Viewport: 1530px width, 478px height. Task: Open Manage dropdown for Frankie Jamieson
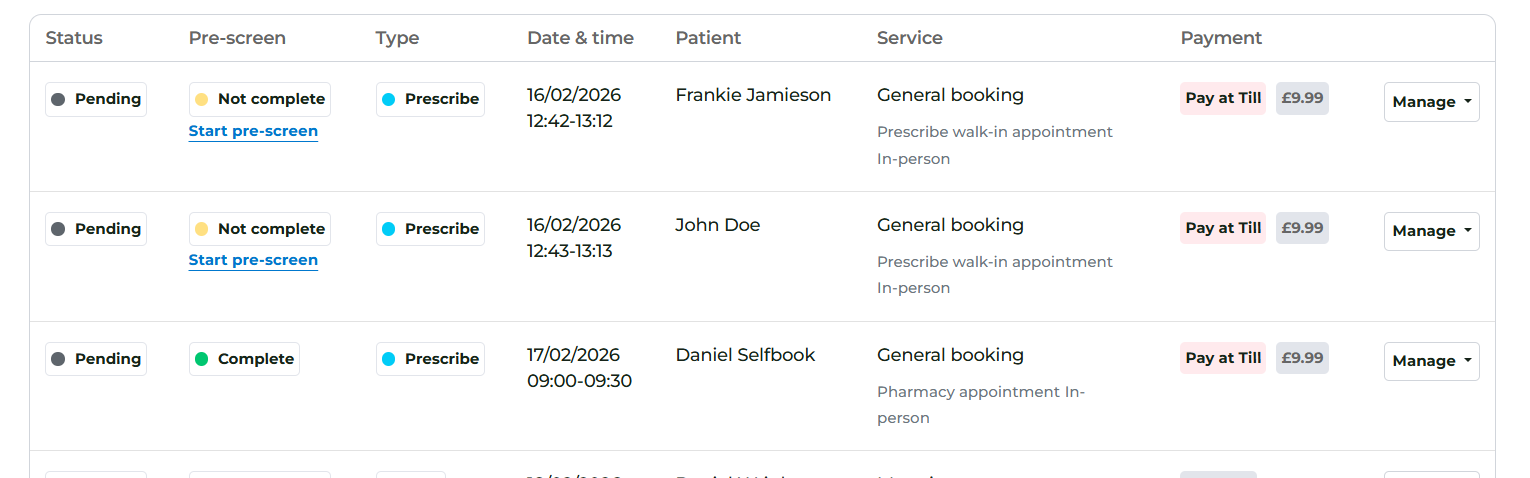click(x=1431, y=102)
